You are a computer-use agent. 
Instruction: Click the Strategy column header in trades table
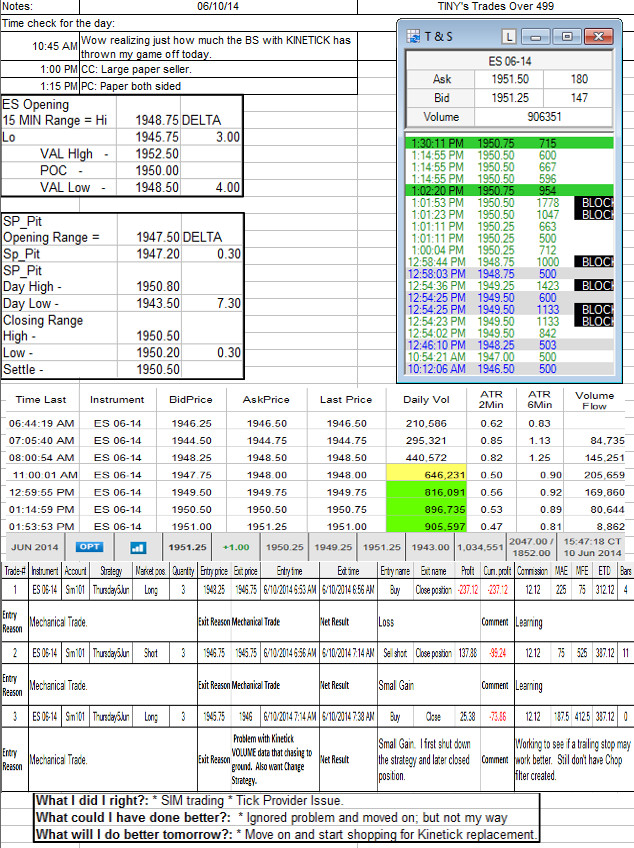110,571
